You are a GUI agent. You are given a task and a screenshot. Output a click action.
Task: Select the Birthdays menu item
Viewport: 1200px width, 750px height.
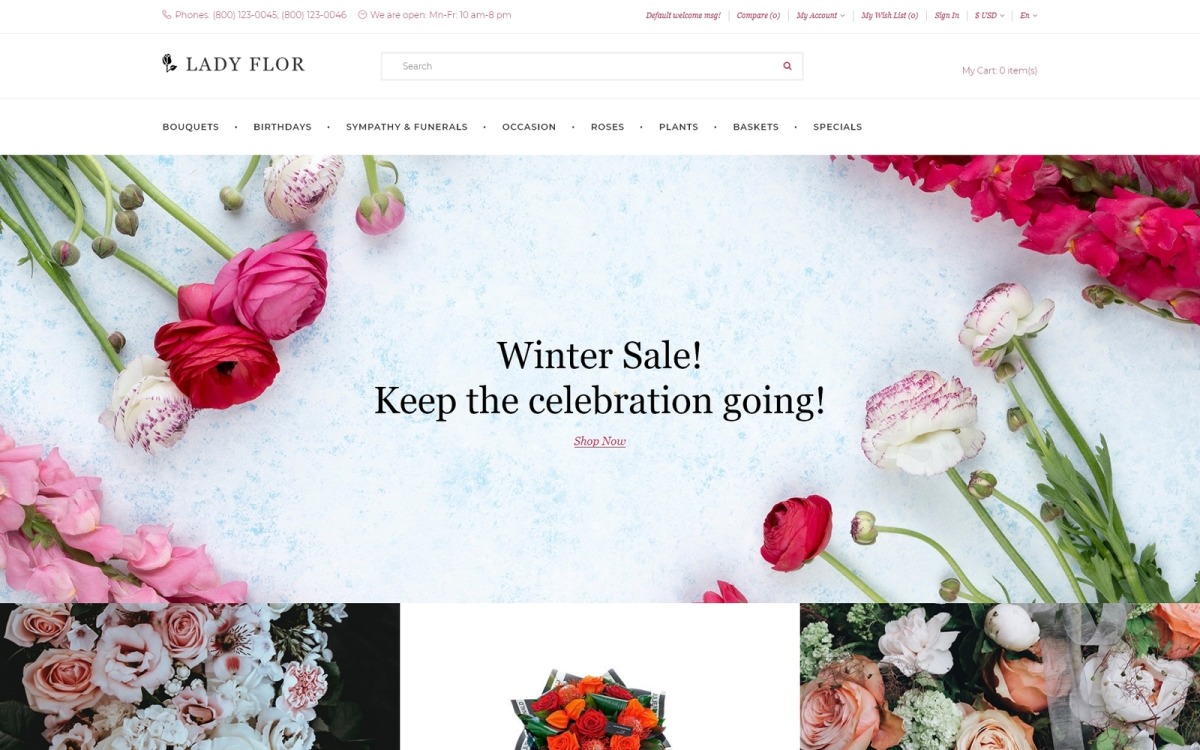point(282,127)
